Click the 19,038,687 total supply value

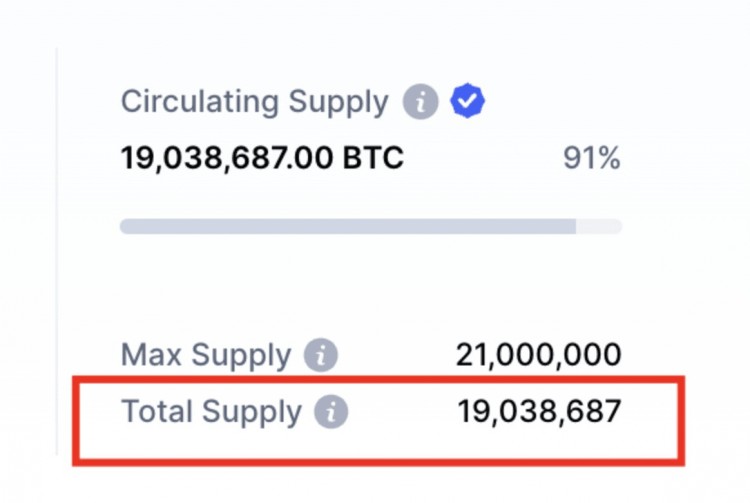pyautogui.click(x=539, y=412)
